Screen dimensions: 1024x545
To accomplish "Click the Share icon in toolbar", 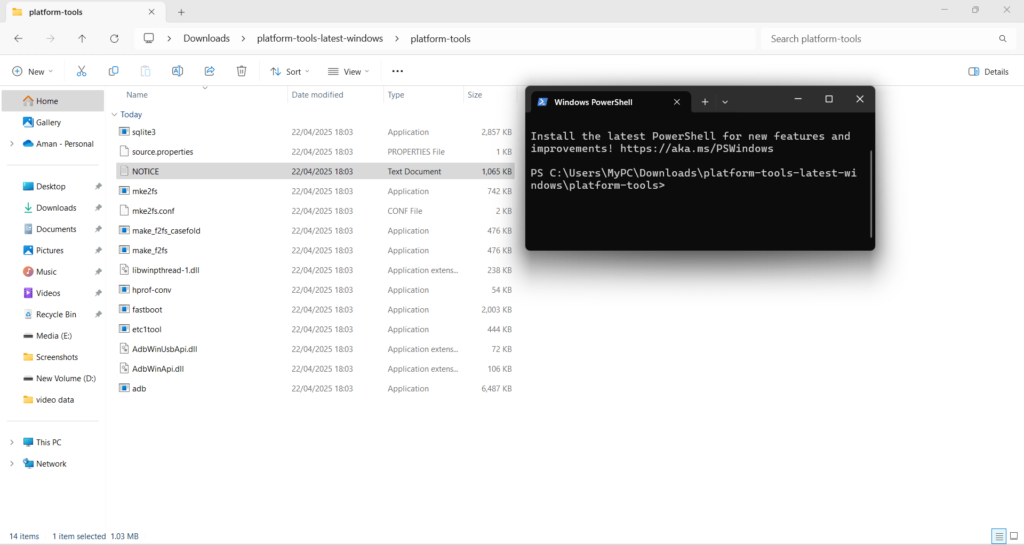I will [x=209, y=71].
